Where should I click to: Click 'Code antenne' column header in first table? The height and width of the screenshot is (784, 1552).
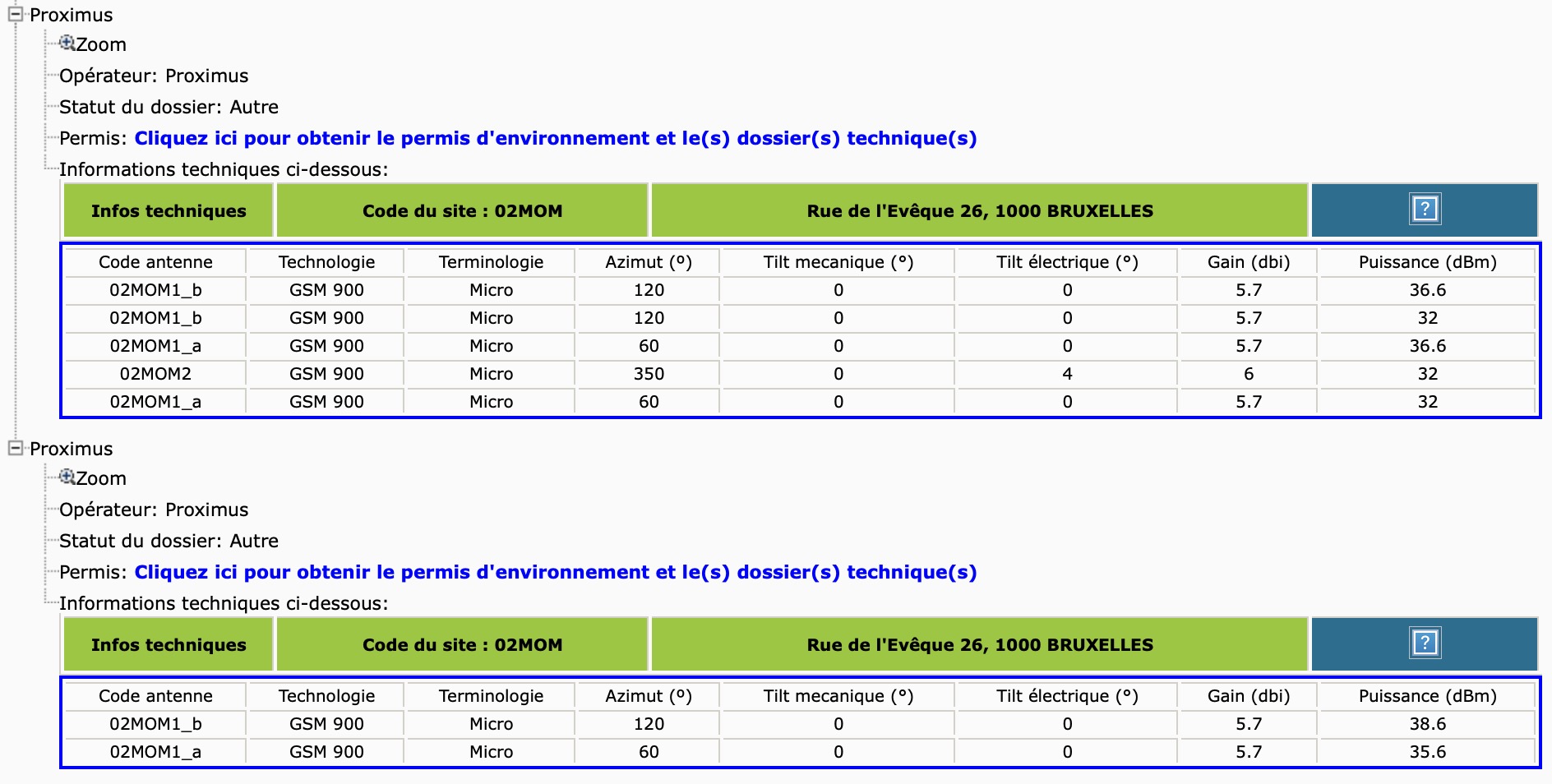(155, 262)
